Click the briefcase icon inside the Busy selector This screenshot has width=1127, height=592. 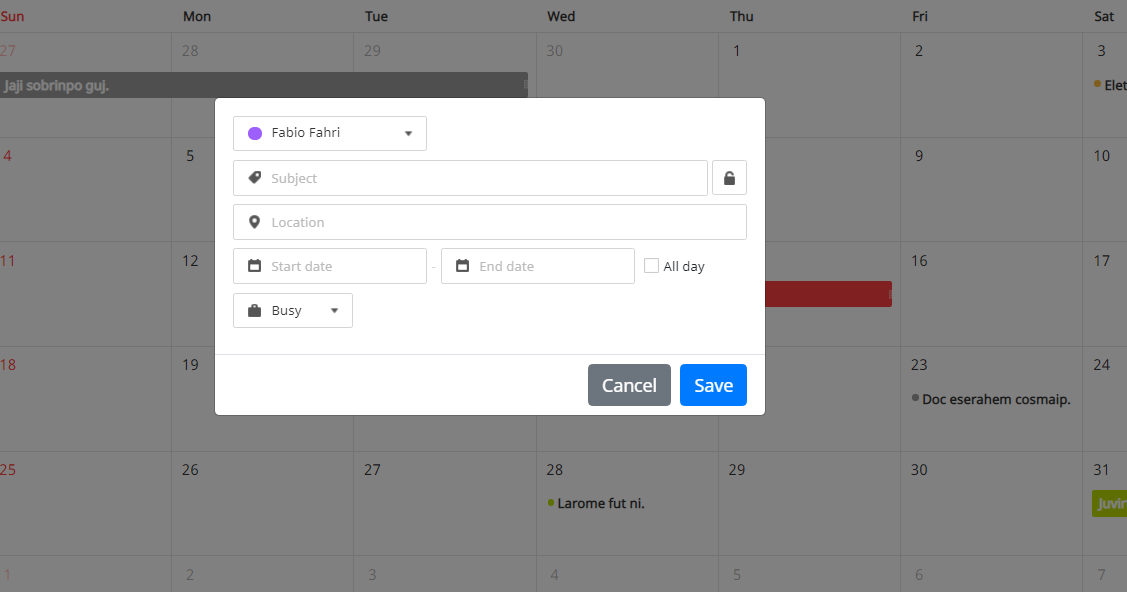[x=253, y=310]
